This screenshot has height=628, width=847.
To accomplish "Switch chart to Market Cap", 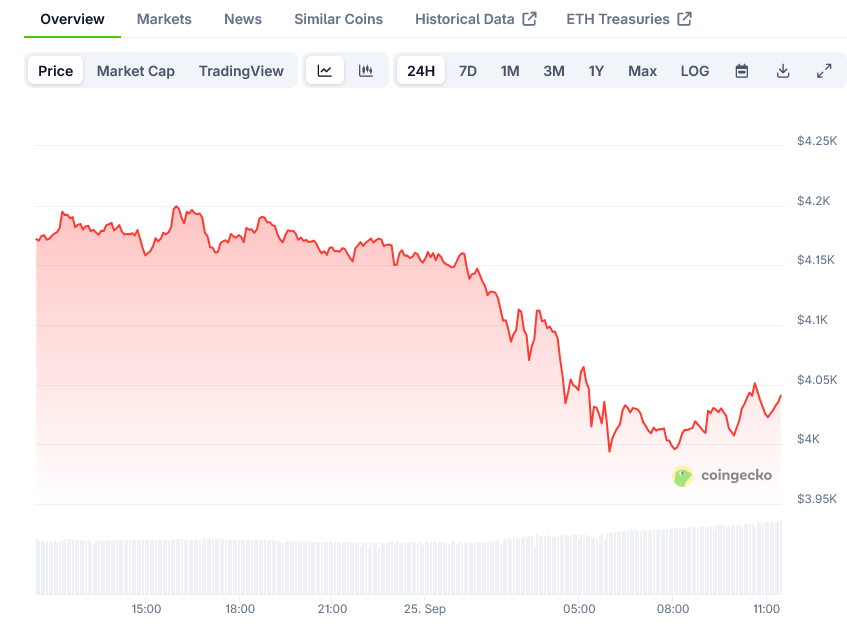I will 136,71.
